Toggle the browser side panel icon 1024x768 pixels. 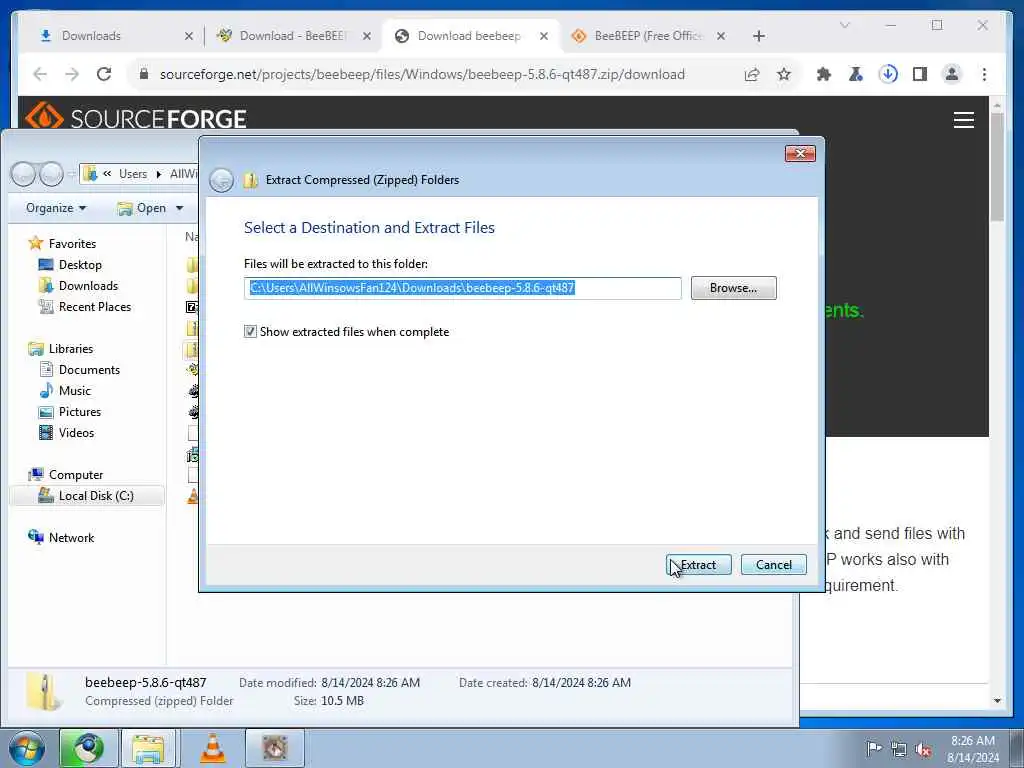[920, 74]
